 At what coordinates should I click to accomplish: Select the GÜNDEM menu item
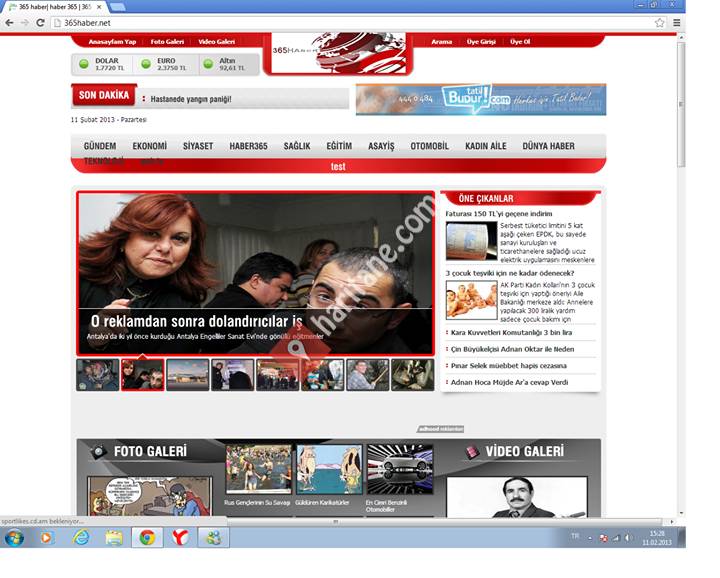click(x=100, y=146)
